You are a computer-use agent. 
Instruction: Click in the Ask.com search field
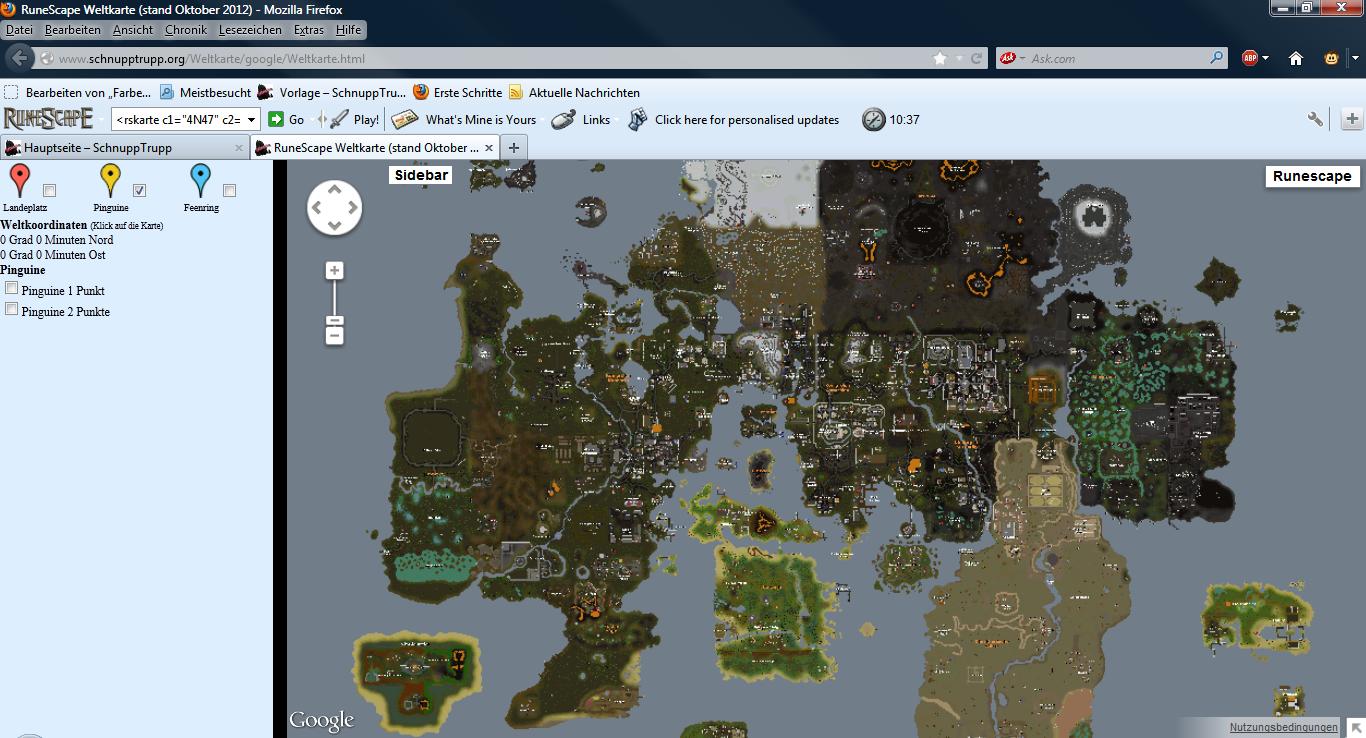pyautogui.click(x=1115, y=58)
